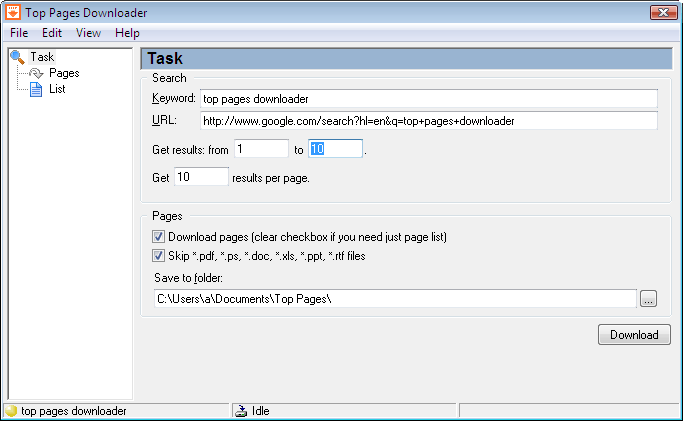Click the Pages group box caption
The width and height of the screenshot is (683, 421).
(167, 216)
